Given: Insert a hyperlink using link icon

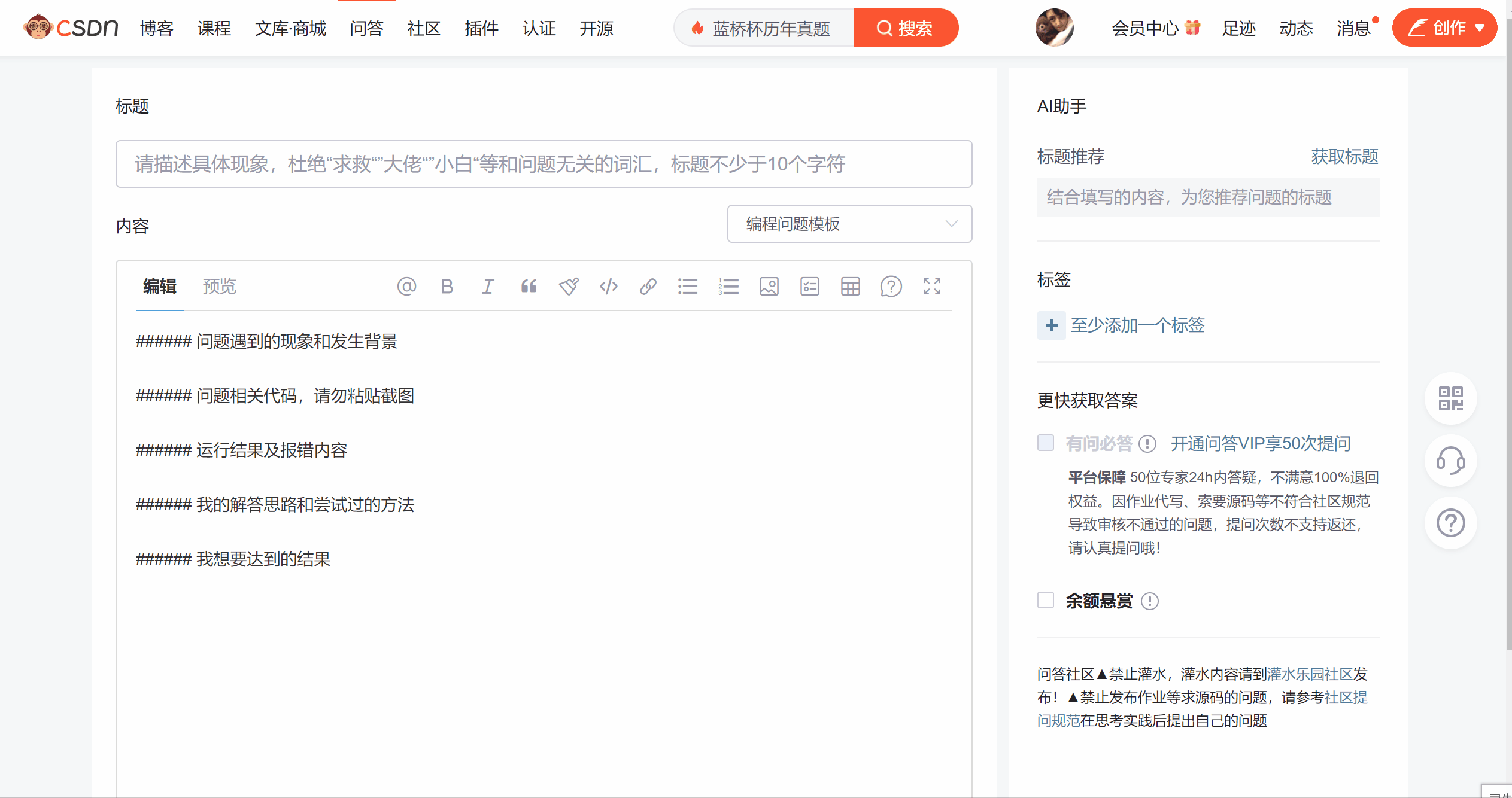Looking at the screenshot, I should point(648,287).
